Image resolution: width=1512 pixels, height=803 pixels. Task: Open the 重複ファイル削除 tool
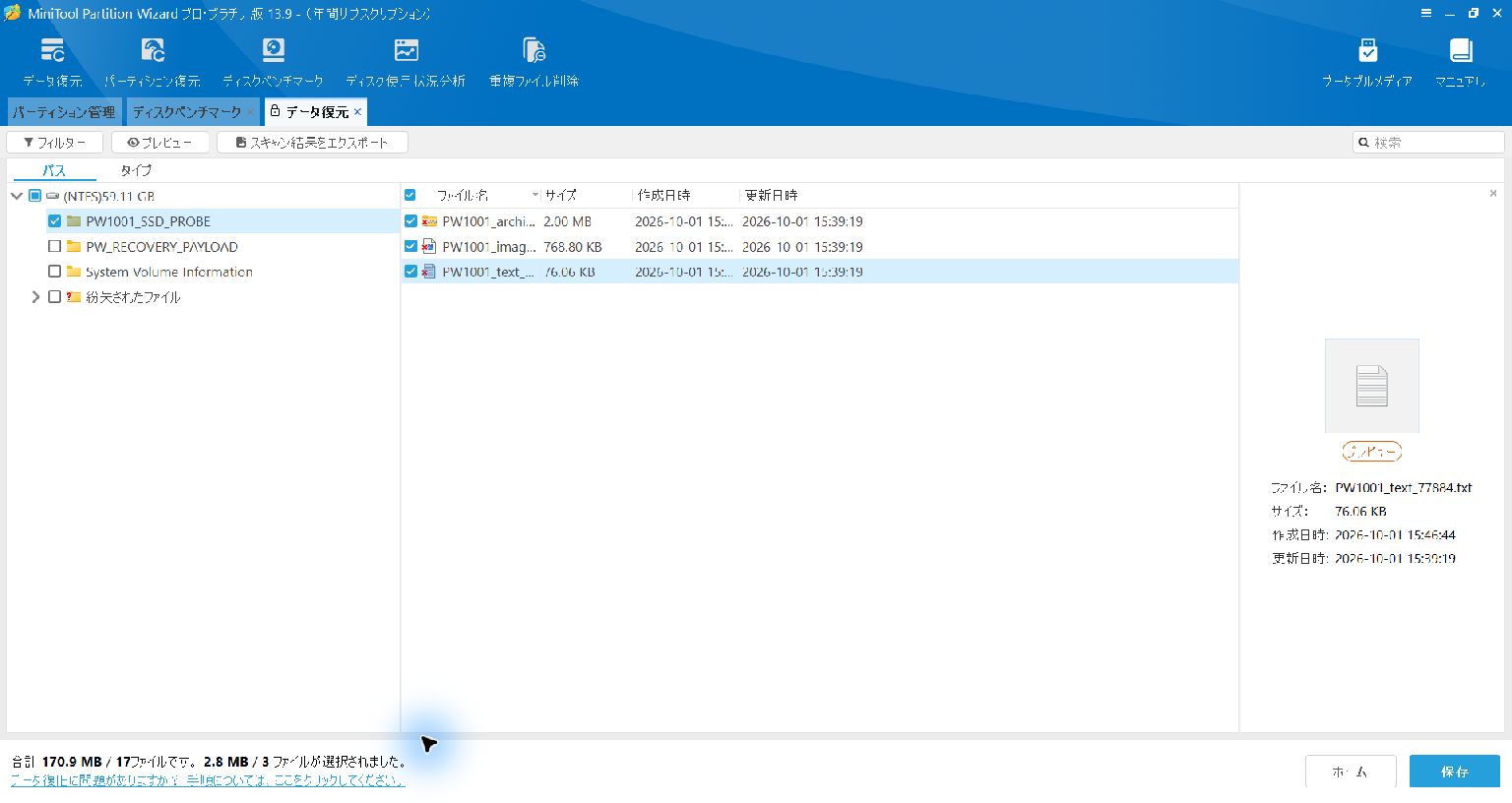[x=534, y=62]
